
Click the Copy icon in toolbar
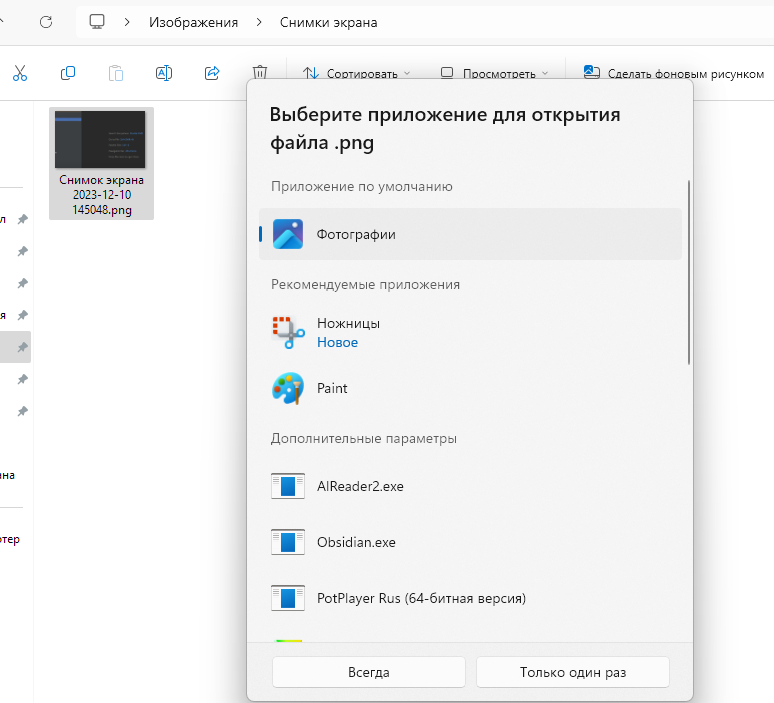[68, 73]
